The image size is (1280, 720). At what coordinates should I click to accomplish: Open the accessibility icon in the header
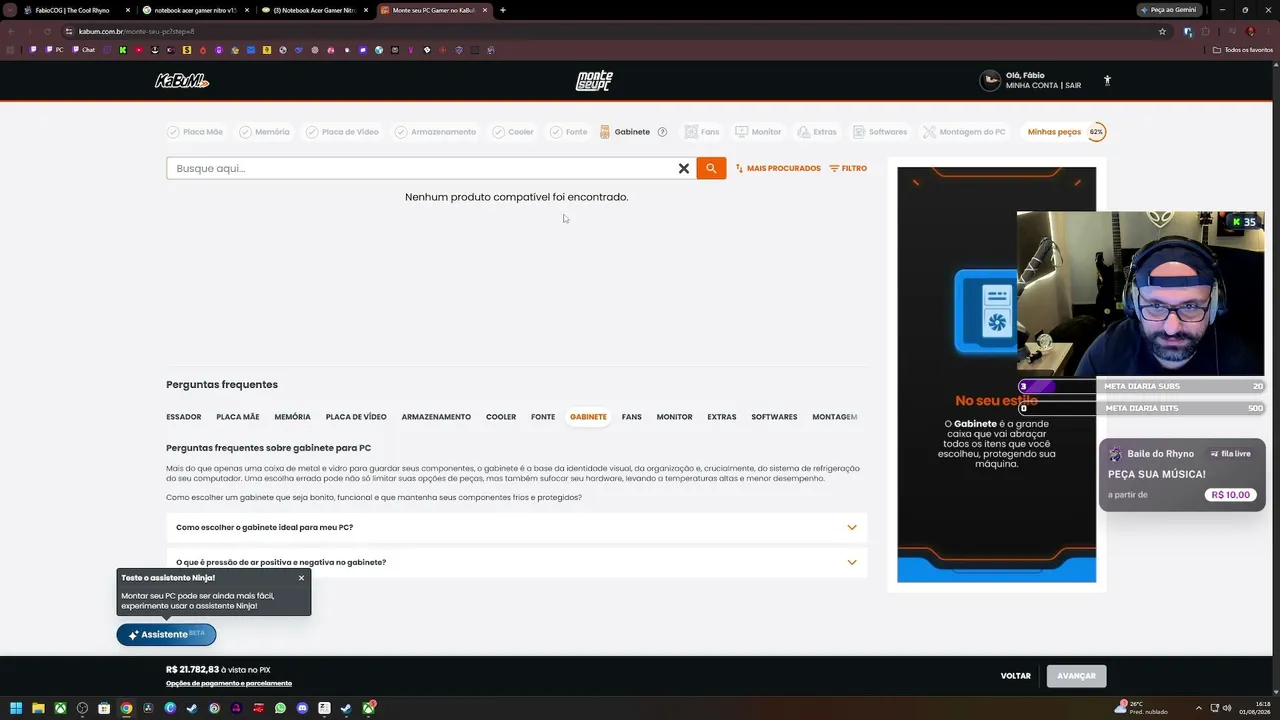coord(1107,81)
